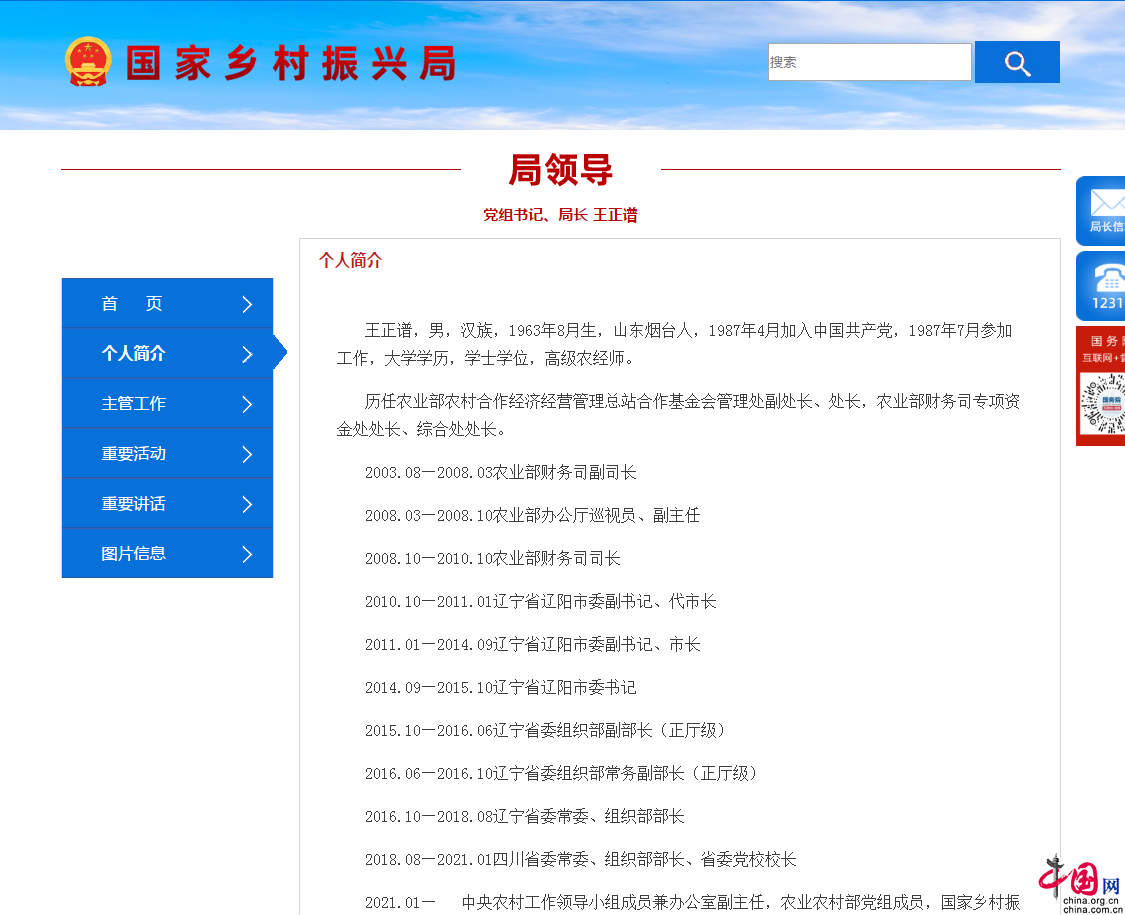The image size is (1125, 915).
Task: Click the magnifying glass search button
Action: tap(1017, 62)
